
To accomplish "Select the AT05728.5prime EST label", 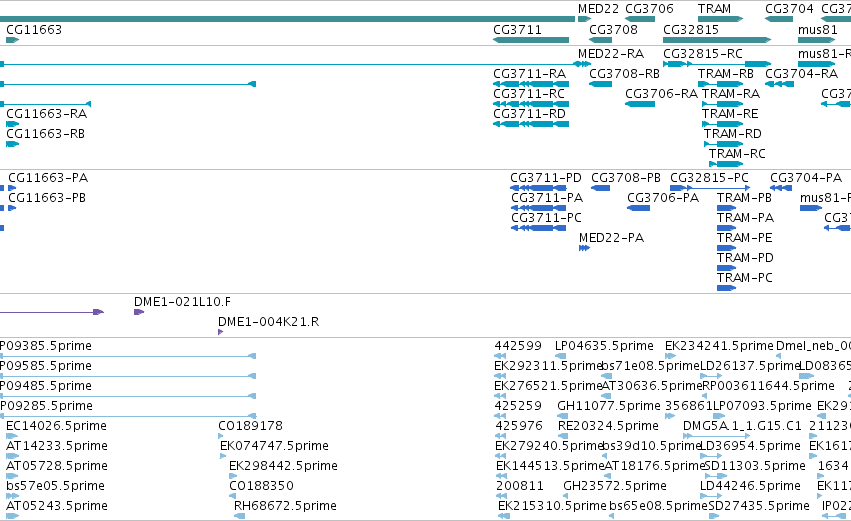I will (x=57, y=466).
